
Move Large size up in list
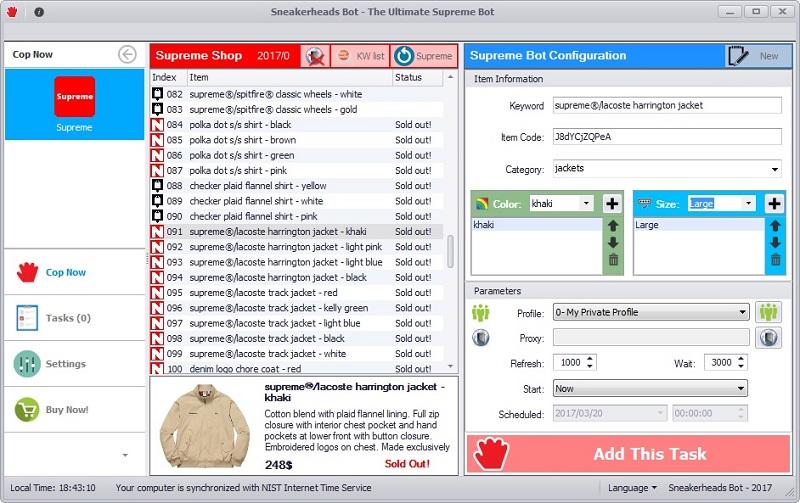(x=776, y=225)
